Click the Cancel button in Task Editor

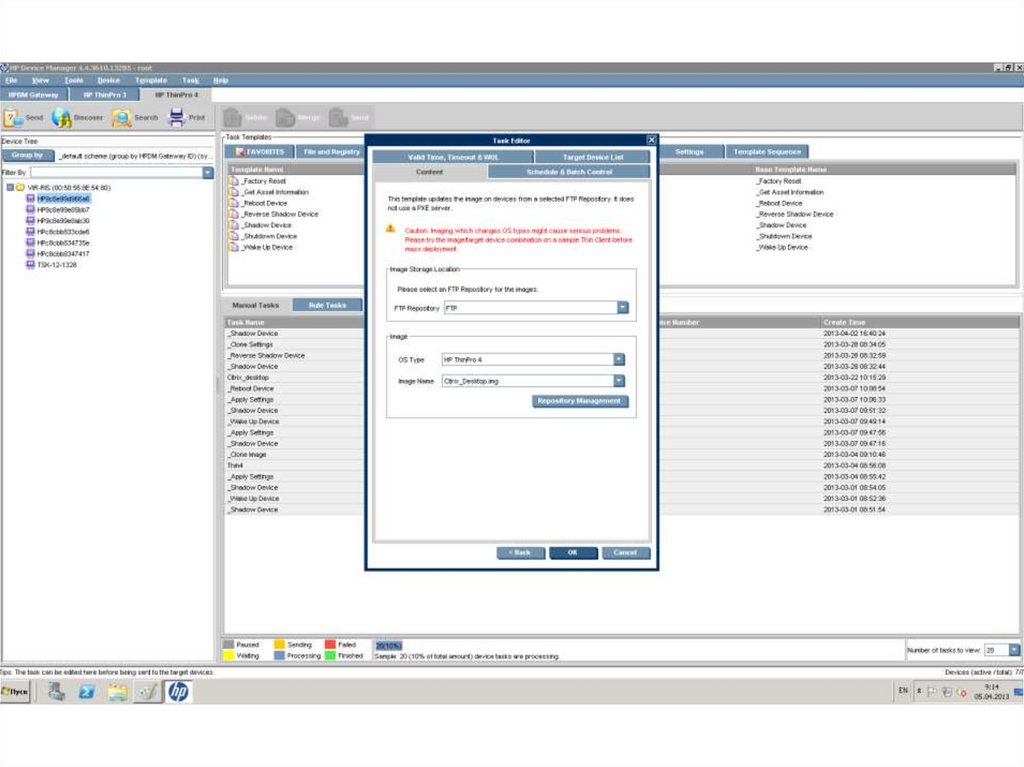[625, 553]
